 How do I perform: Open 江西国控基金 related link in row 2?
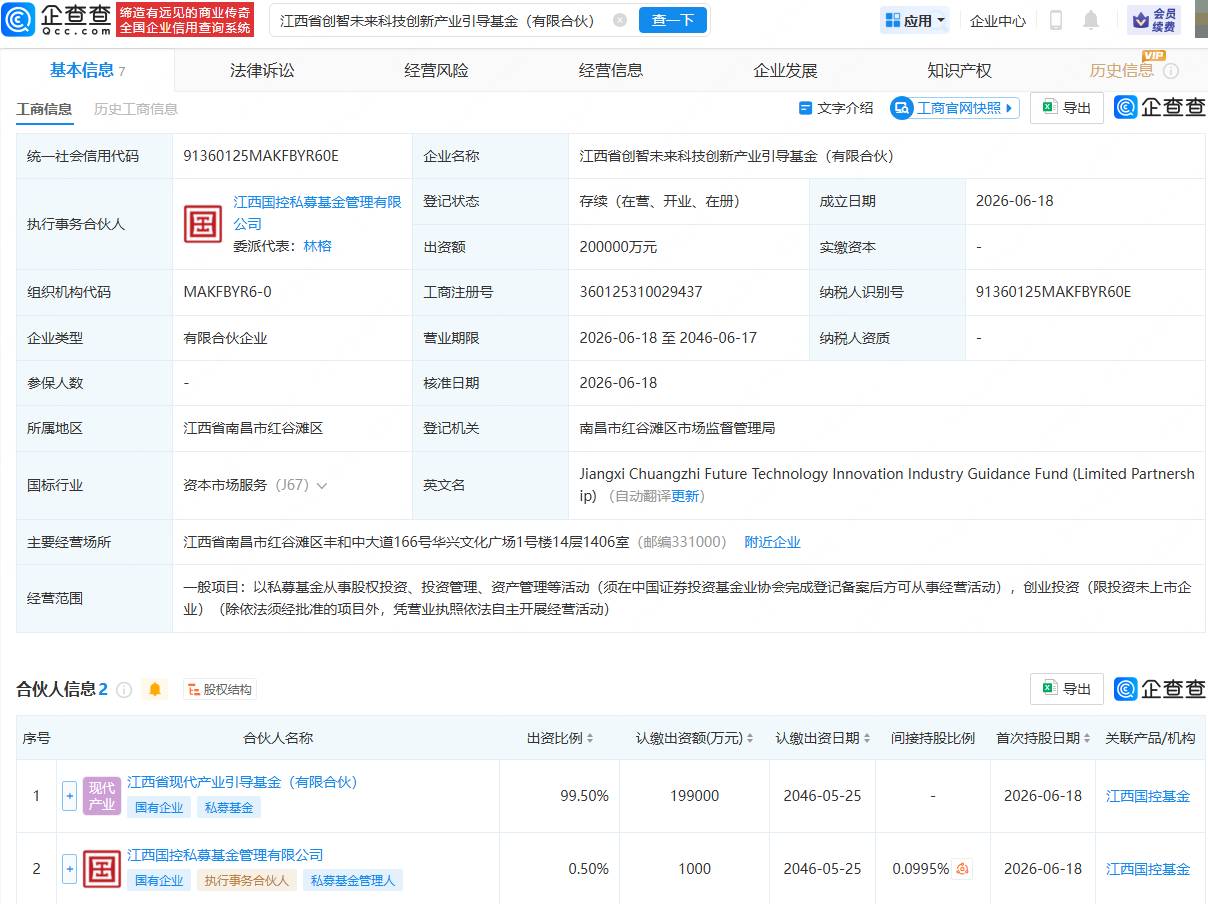click(1148, 869)
